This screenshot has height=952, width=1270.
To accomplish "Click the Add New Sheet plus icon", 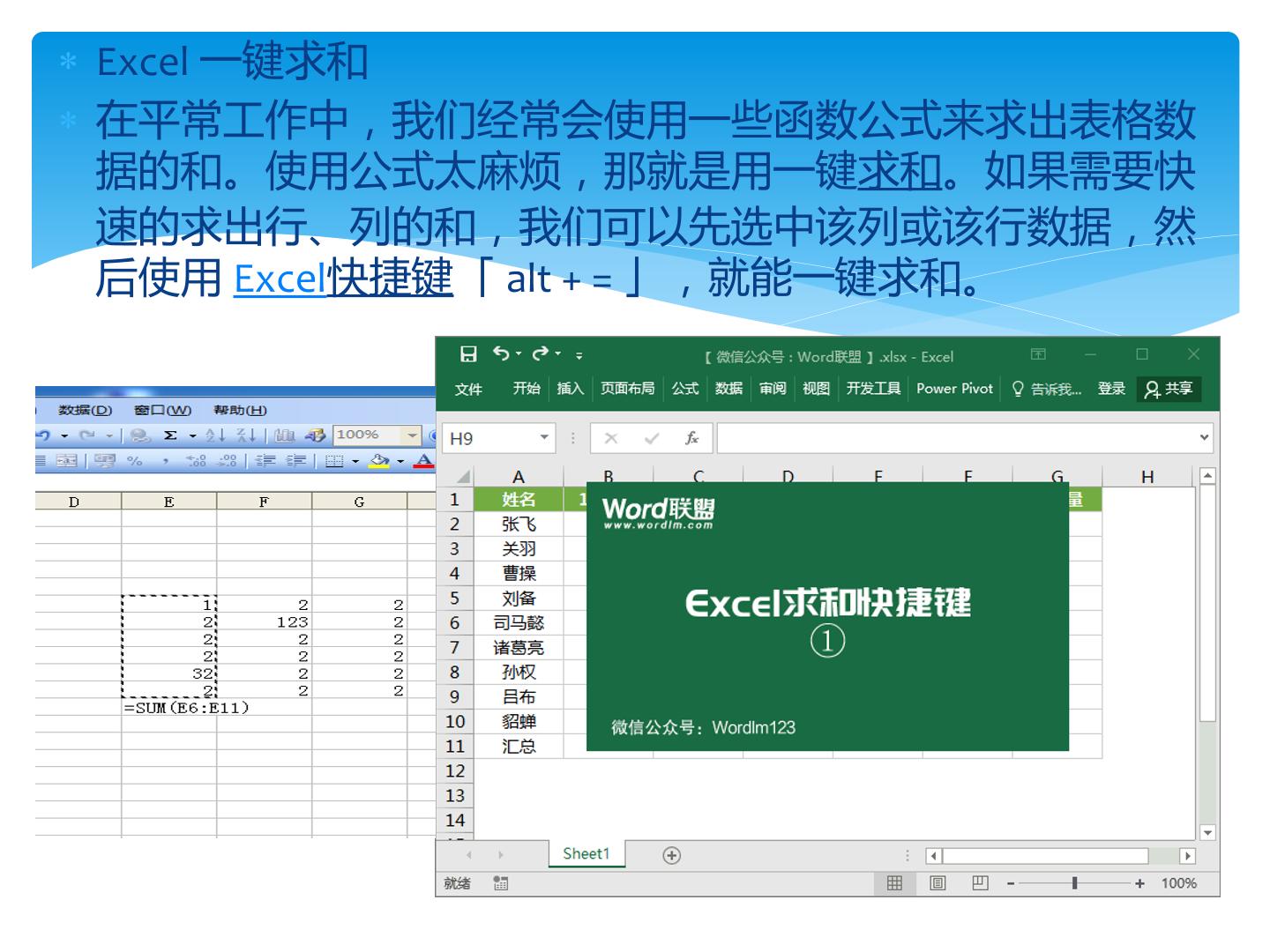I will click(671, 855).
